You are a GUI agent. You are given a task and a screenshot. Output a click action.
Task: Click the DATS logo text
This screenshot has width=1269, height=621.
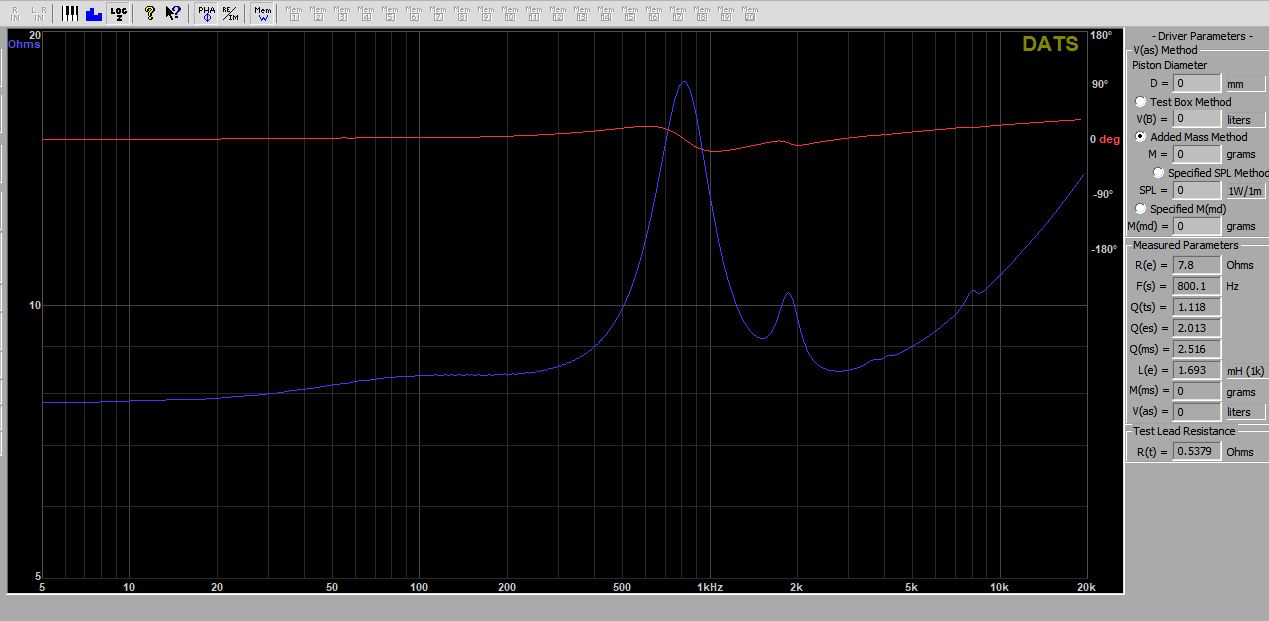click(x=1050, y=44)
